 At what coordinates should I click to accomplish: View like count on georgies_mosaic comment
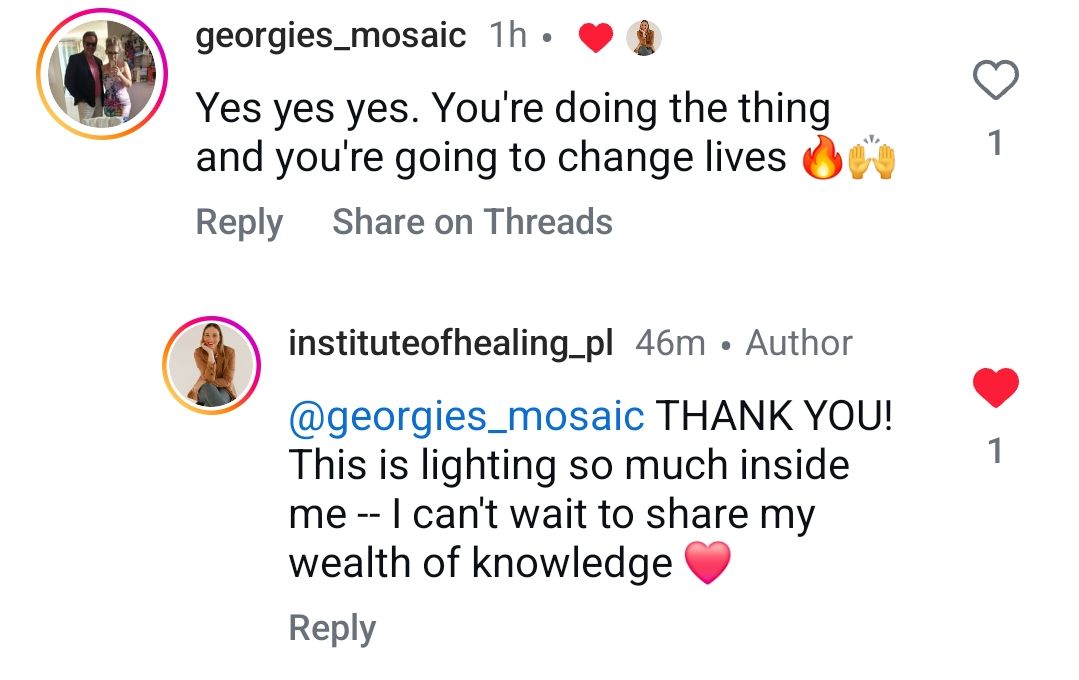(994, 145)
